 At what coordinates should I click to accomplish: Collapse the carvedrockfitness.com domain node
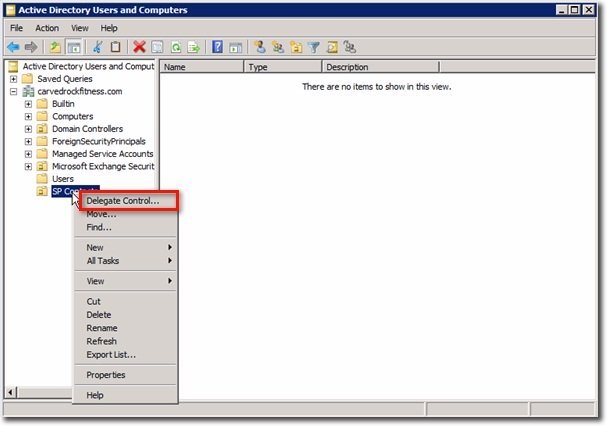[14, 92]
